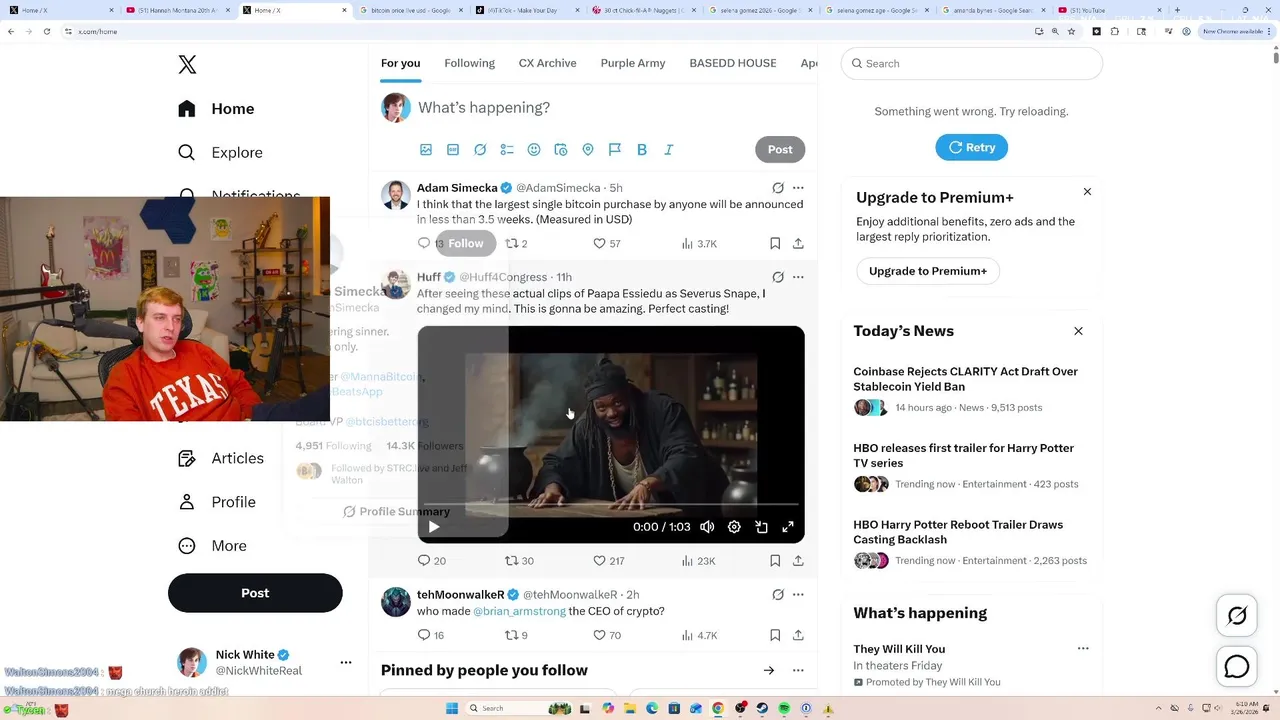Go to Profile in the sidebar

tap(217, 502)
